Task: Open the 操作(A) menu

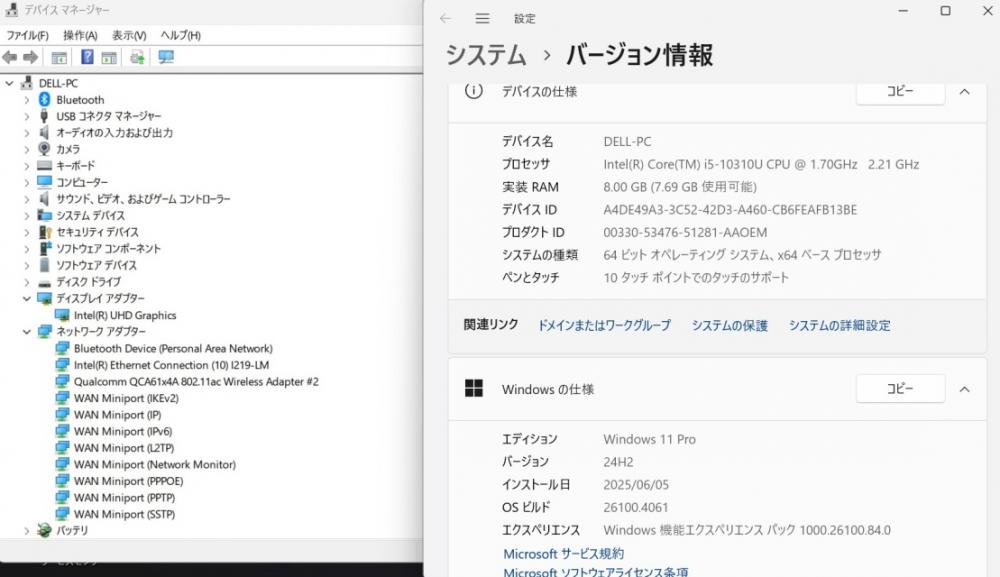Action: point(80,35)
